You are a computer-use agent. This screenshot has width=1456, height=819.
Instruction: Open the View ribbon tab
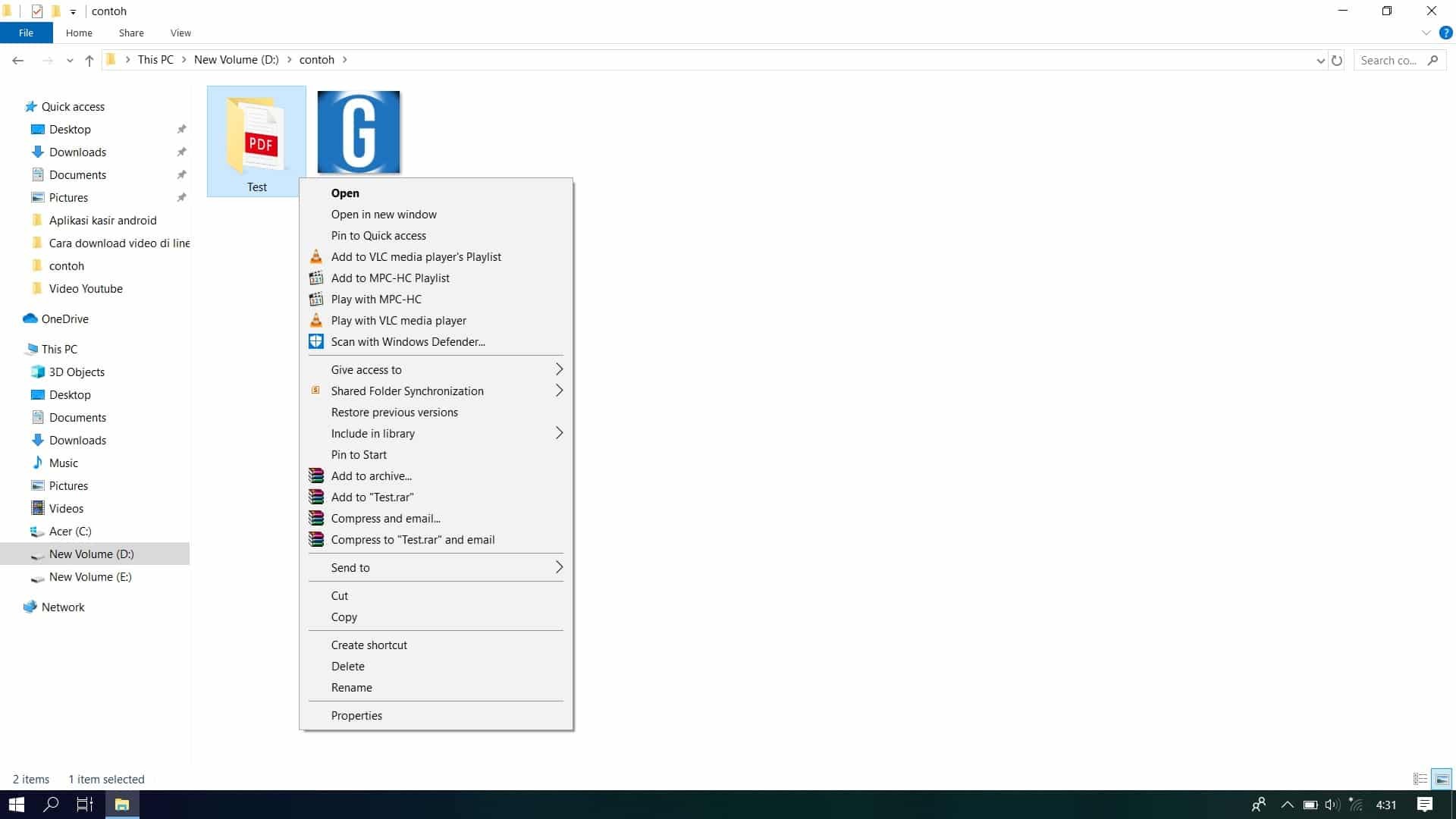tap(180, 33)
